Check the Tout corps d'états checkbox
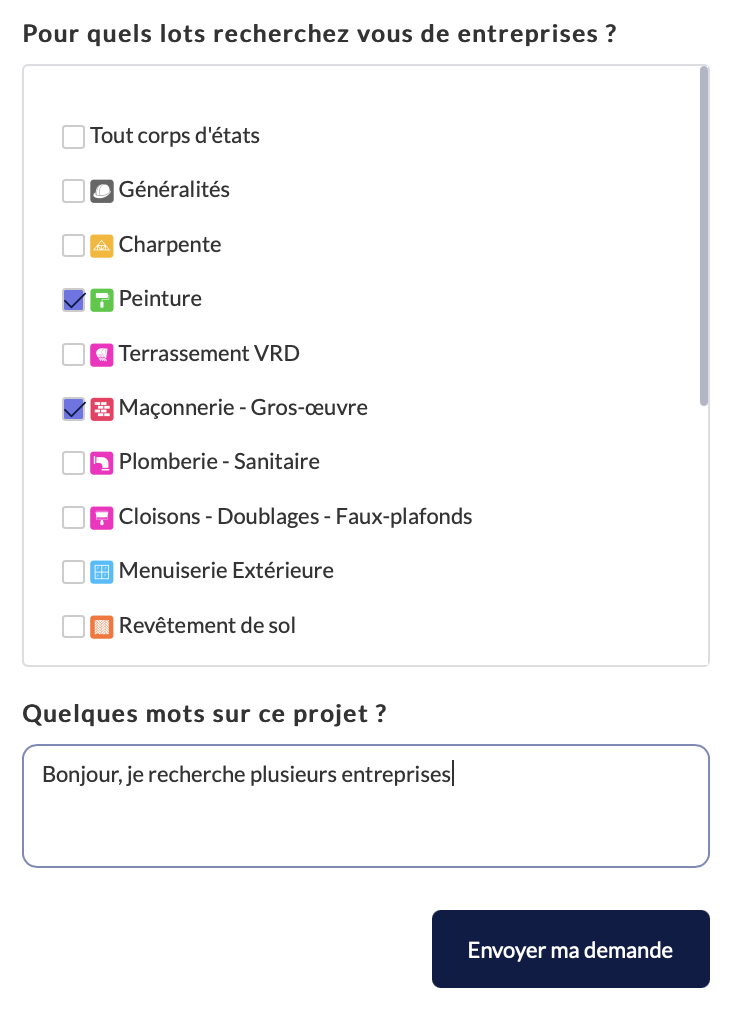736x1018 pixels. click(x=73, y=137)
